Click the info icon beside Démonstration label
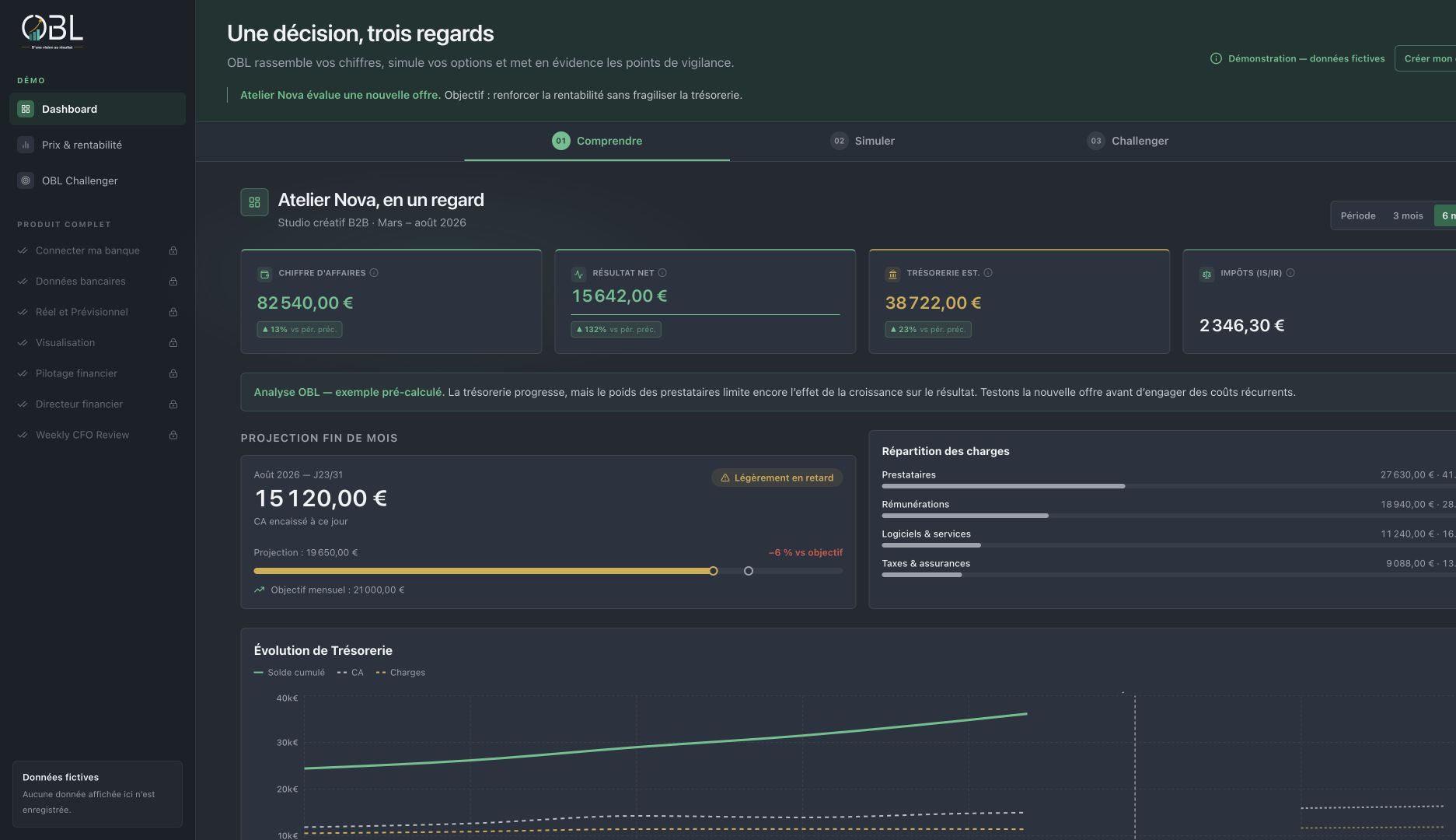The height and width of the screenshot is (840, 1456). [x=1216, y=58]
